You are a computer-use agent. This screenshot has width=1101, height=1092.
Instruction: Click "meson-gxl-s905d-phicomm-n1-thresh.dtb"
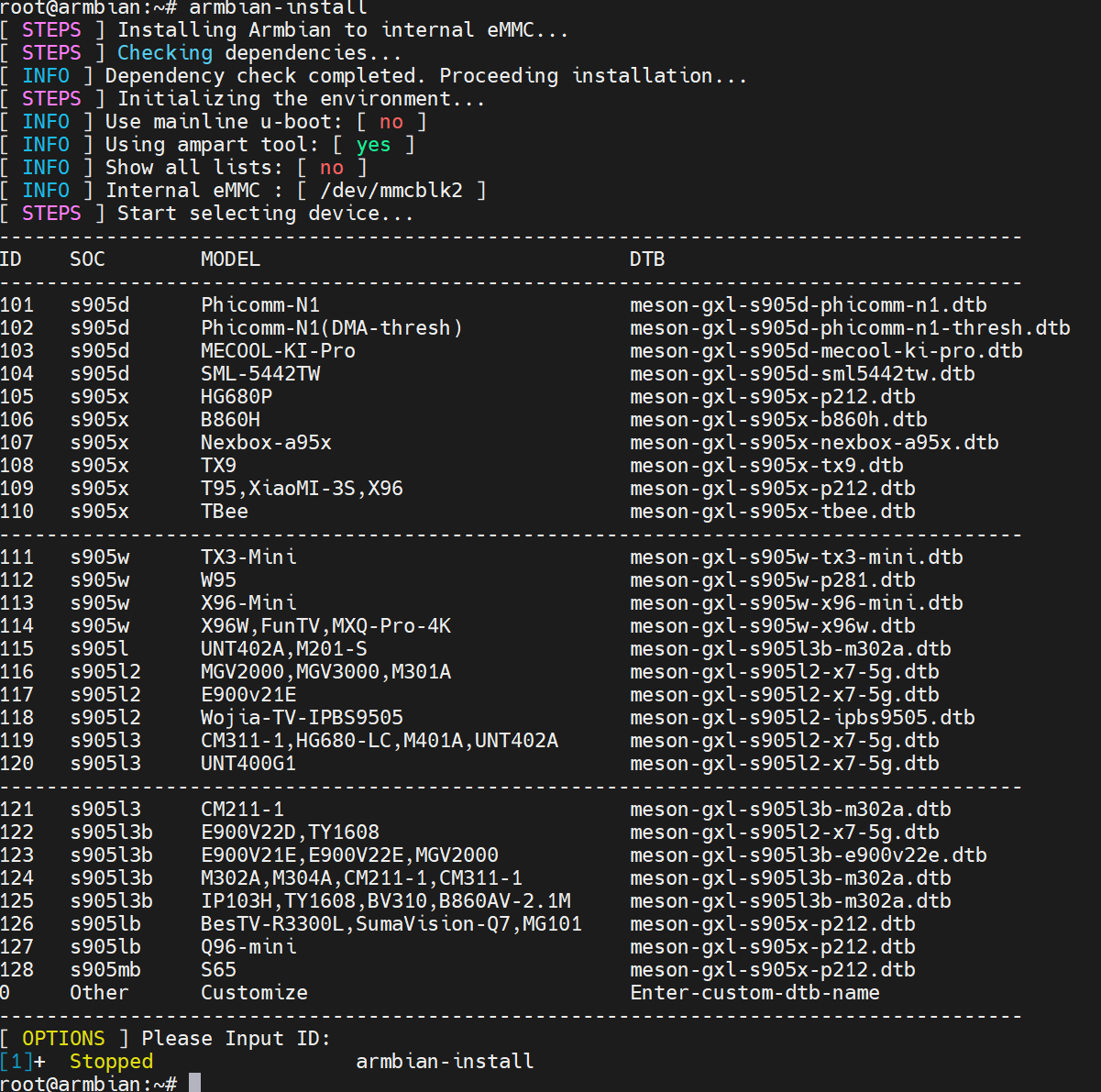pos(850,328)
